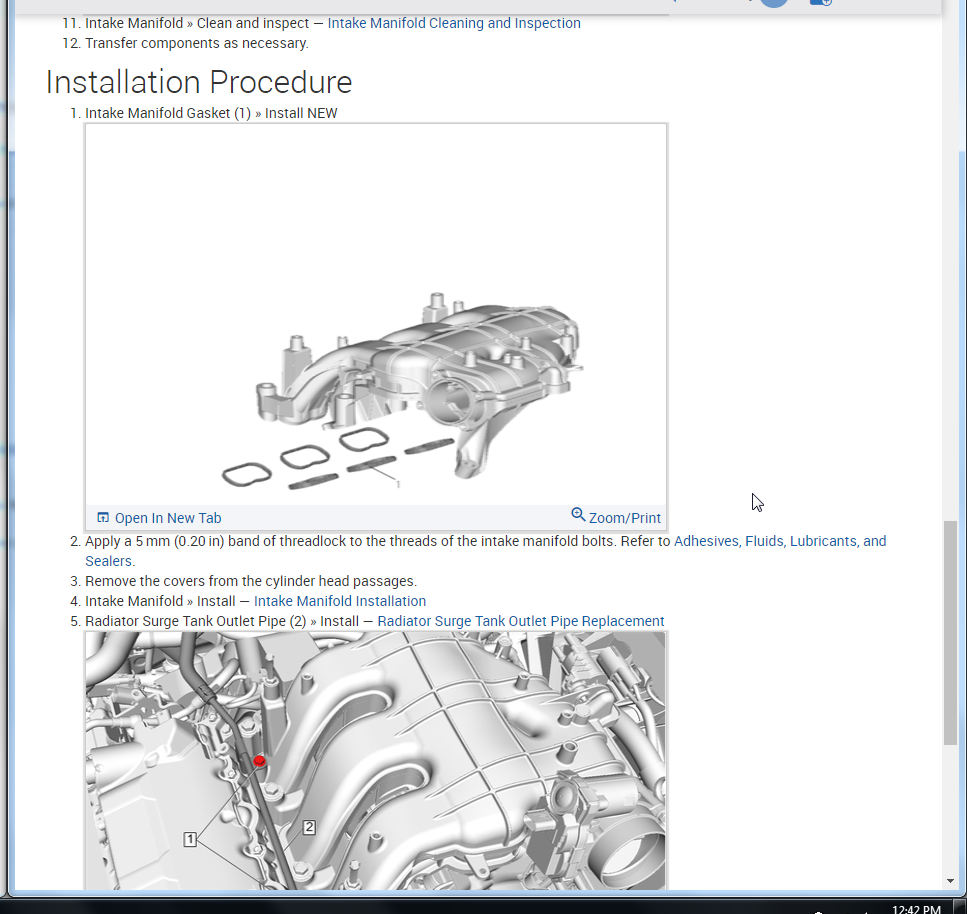The width and height of the screenshot is (967, 914).
Task: Click the Zoom/Print magnifier icon
Action: pyautogui.click(x=578, y=515)
